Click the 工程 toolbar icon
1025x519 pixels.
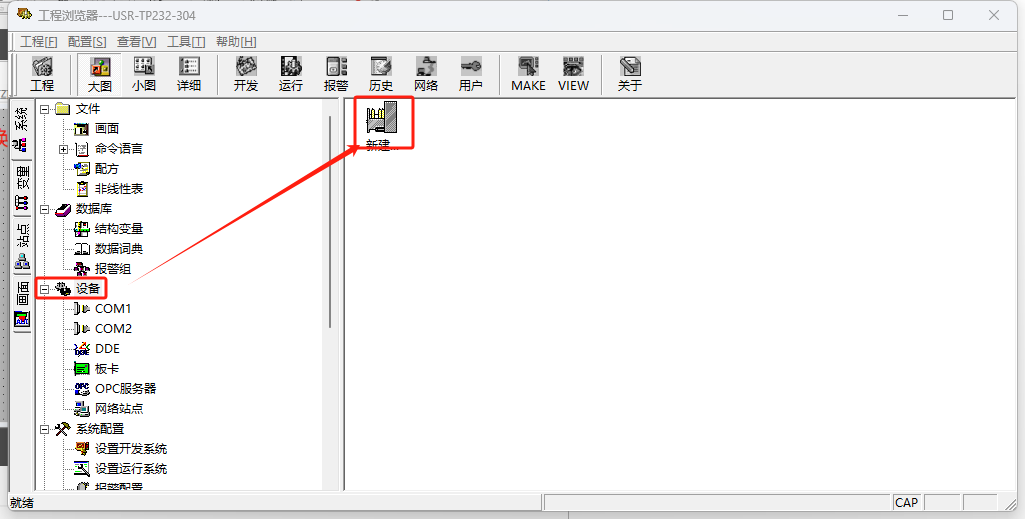tap(42, 74)
